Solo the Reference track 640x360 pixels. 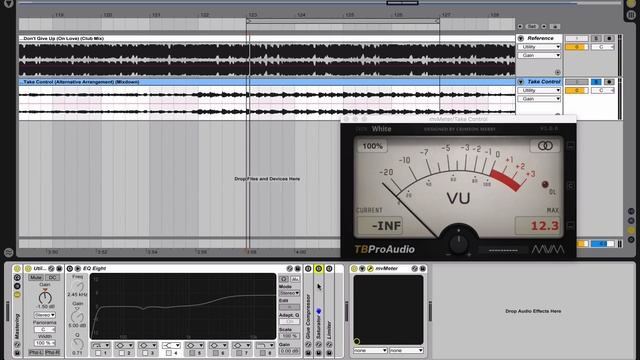596,38
